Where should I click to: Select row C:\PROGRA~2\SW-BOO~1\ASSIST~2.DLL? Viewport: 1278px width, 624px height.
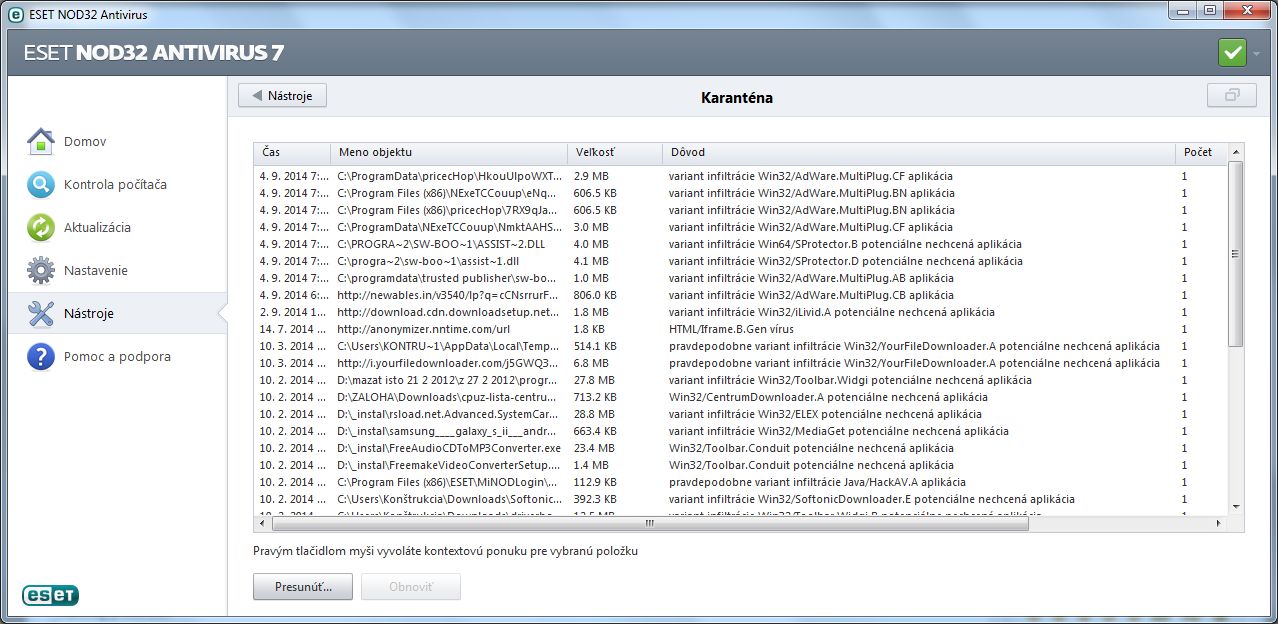(x=741, y=244)
